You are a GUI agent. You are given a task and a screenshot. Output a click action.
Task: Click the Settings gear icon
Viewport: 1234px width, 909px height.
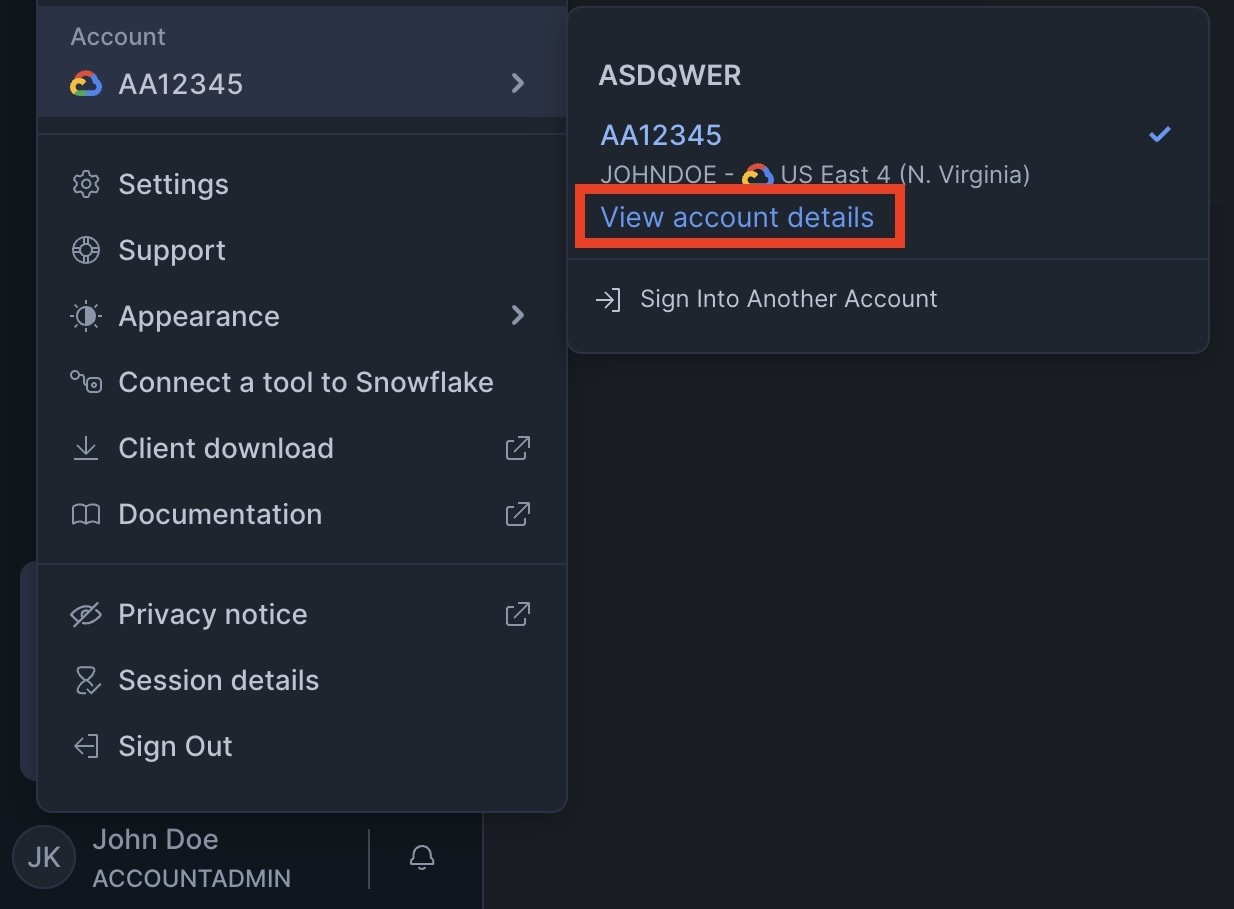point(86,184)
